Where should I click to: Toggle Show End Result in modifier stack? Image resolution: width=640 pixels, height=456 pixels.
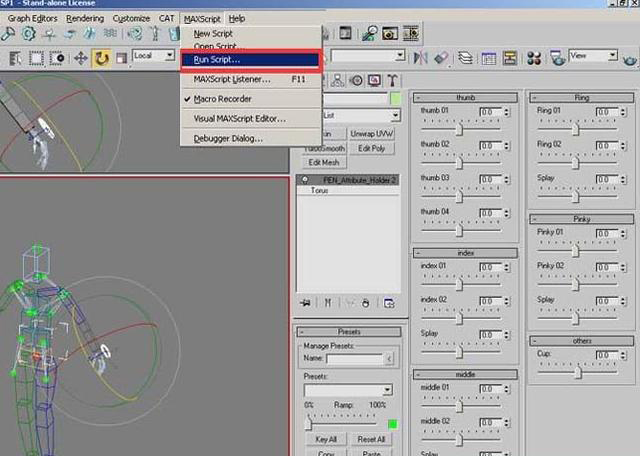click(327, 303)
